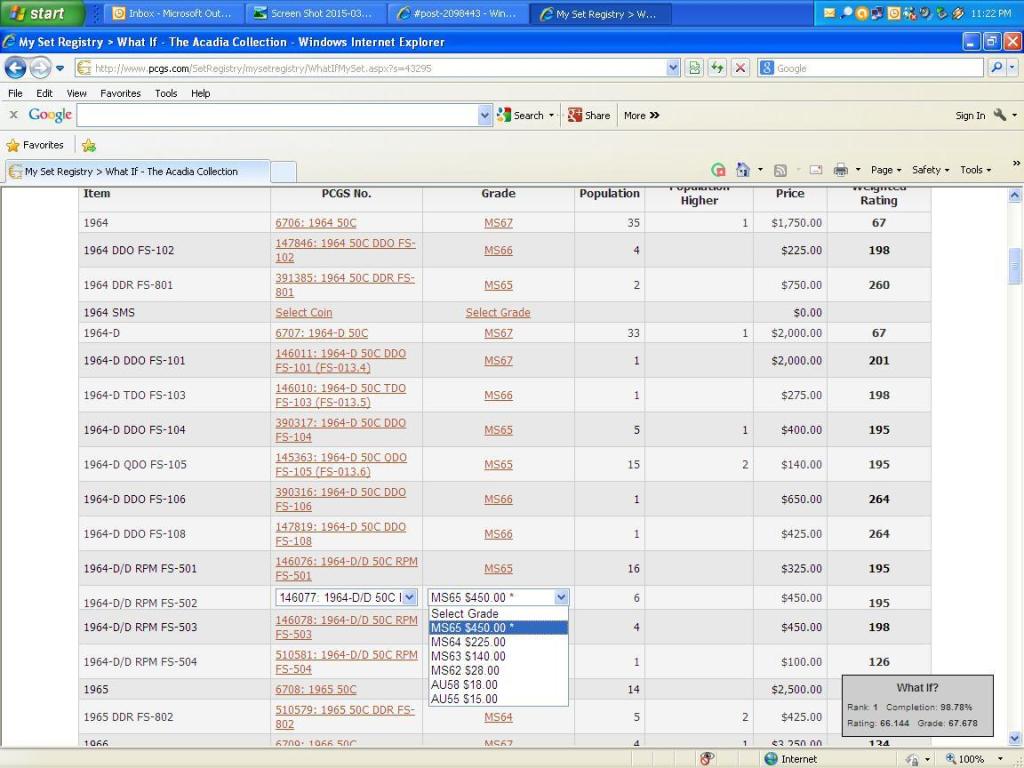Open Google toolbar wrench settings

(1000, 115)
